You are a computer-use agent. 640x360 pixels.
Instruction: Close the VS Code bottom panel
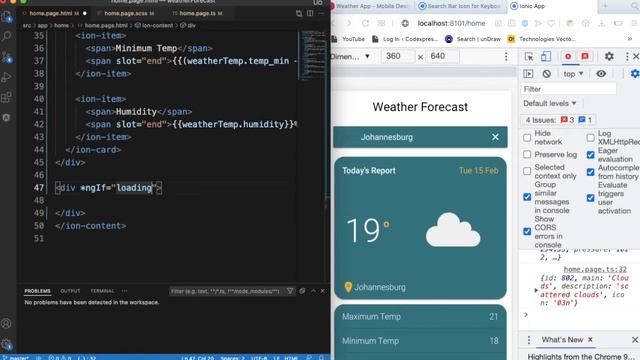coord(322,291)
